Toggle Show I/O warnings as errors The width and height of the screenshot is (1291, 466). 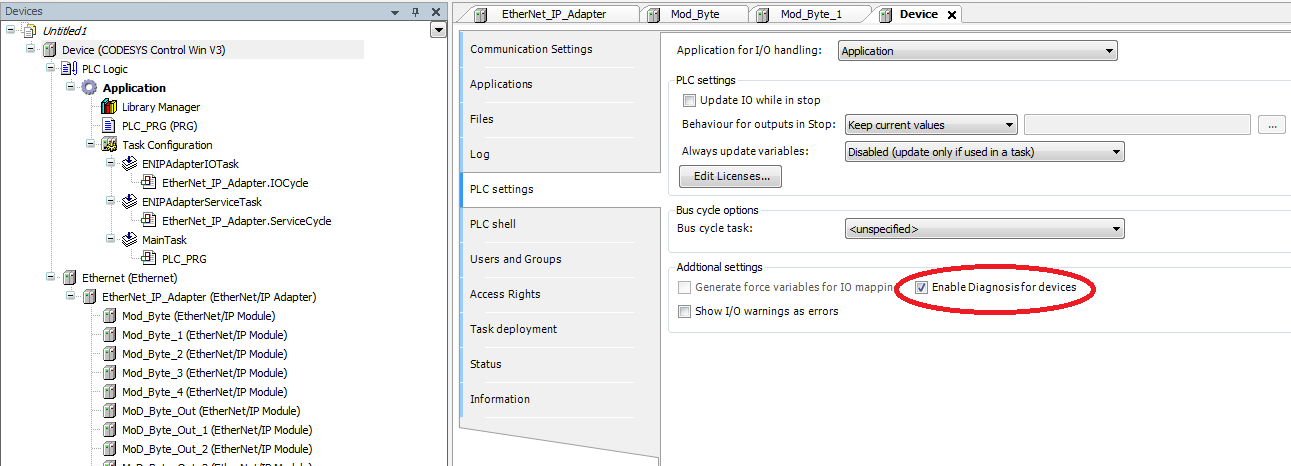coord(685,311)
